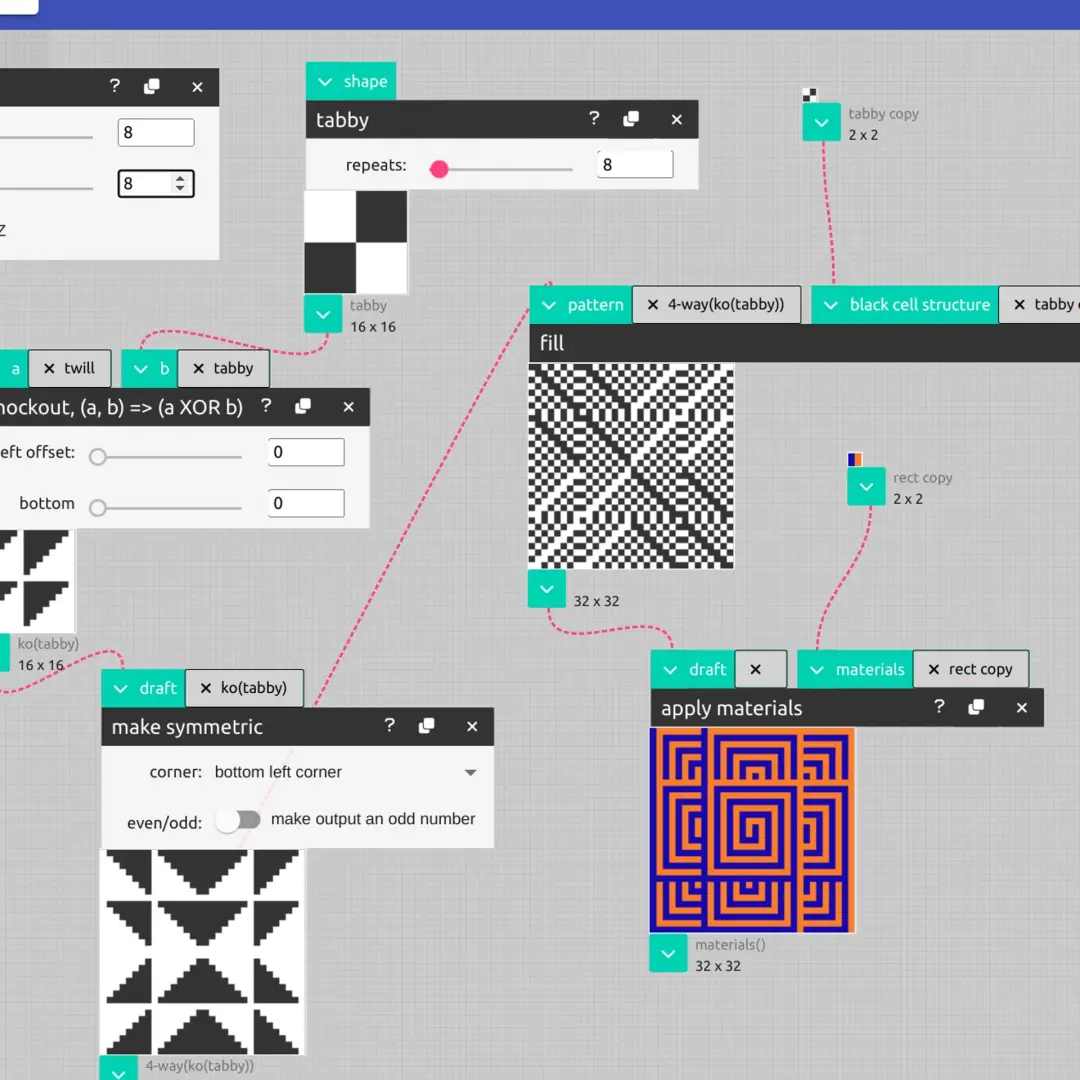
Task: Click the materials() 32 x 32 outlet arrow
Action: 668,953
